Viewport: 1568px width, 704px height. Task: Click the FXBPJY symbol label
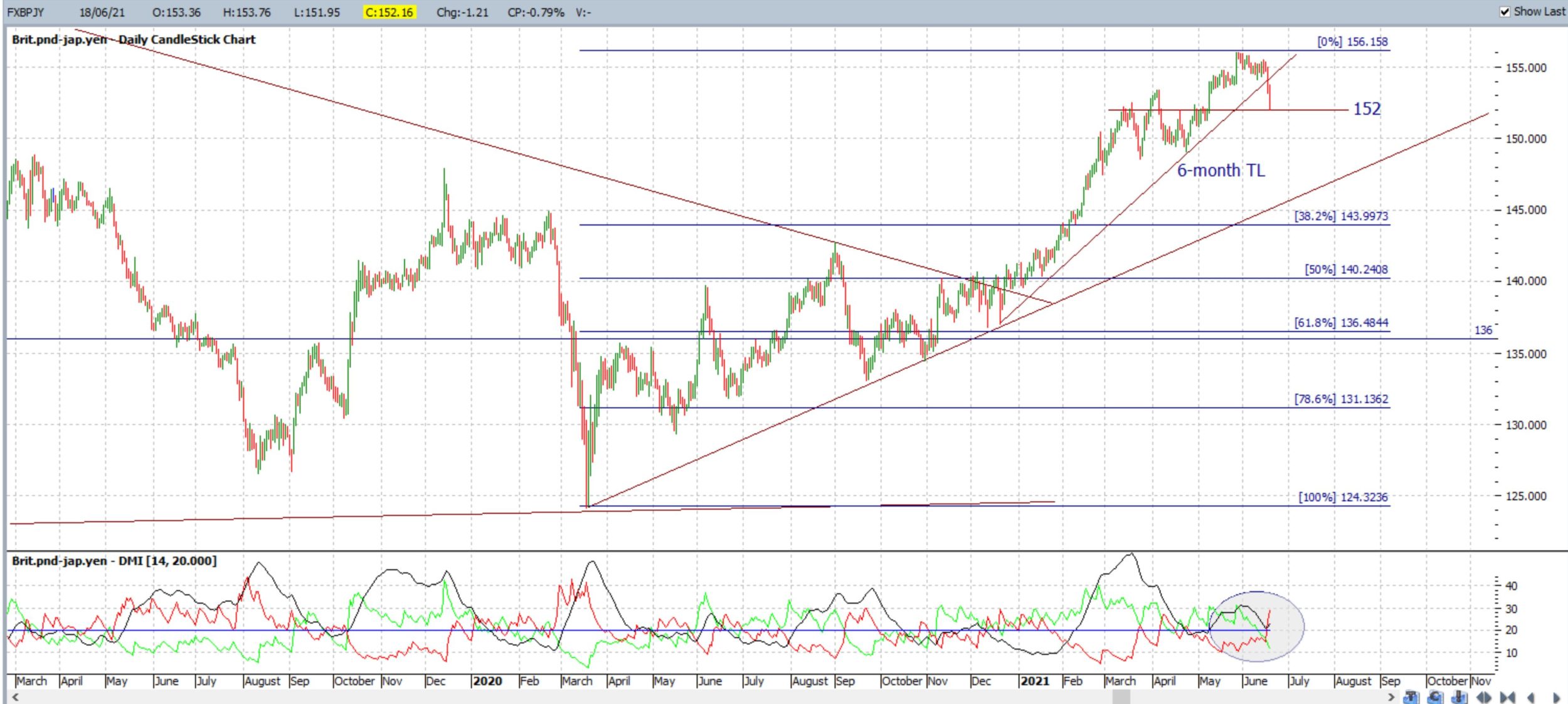click(25, 13)
